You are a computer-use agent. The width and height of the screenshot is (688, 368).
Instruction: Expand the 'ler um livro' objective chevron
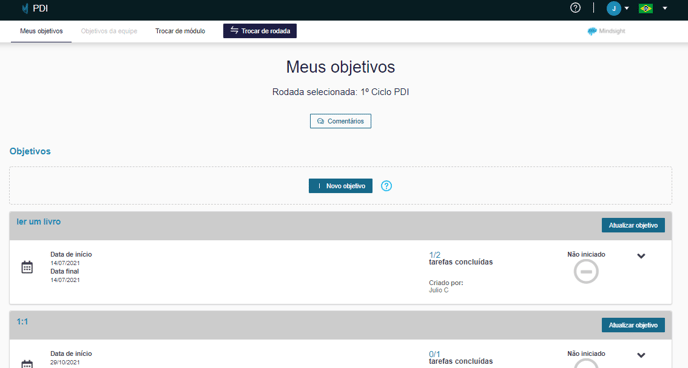click(641, 256)
